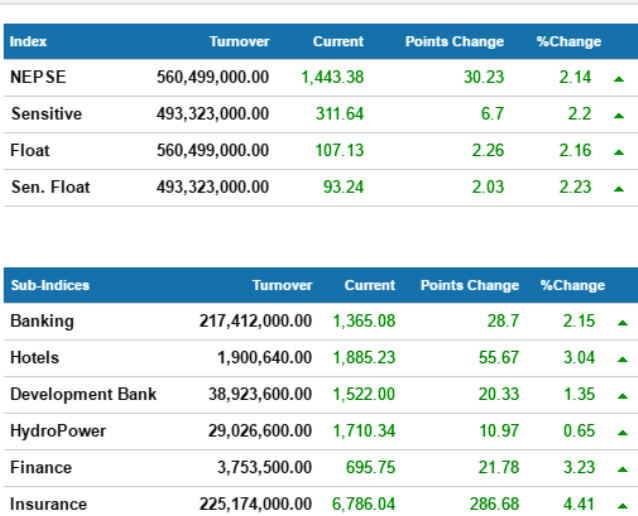
Task: Click Current header in Sub-Indices table
Action: coord(370,285)
